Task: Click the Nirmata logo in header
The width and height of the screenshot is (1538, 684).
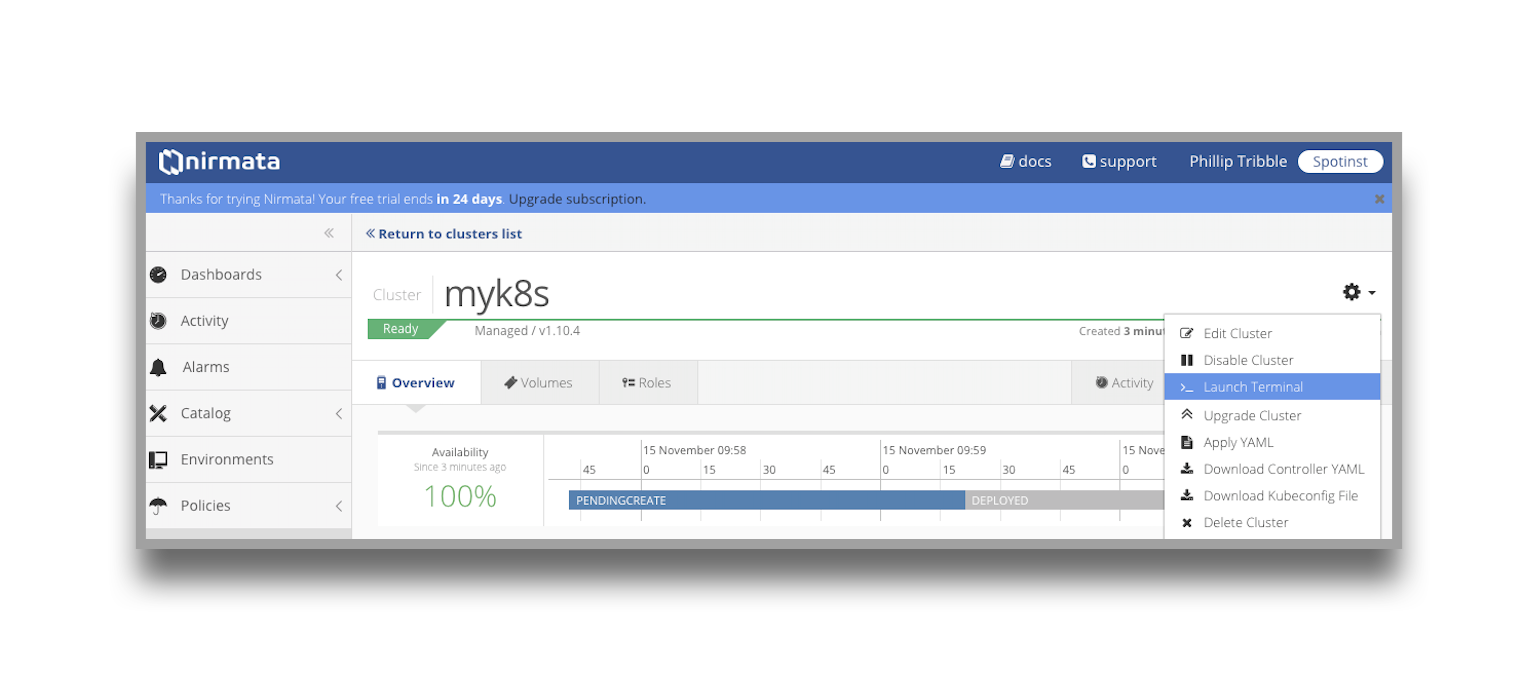Action: tap(220, 162)
